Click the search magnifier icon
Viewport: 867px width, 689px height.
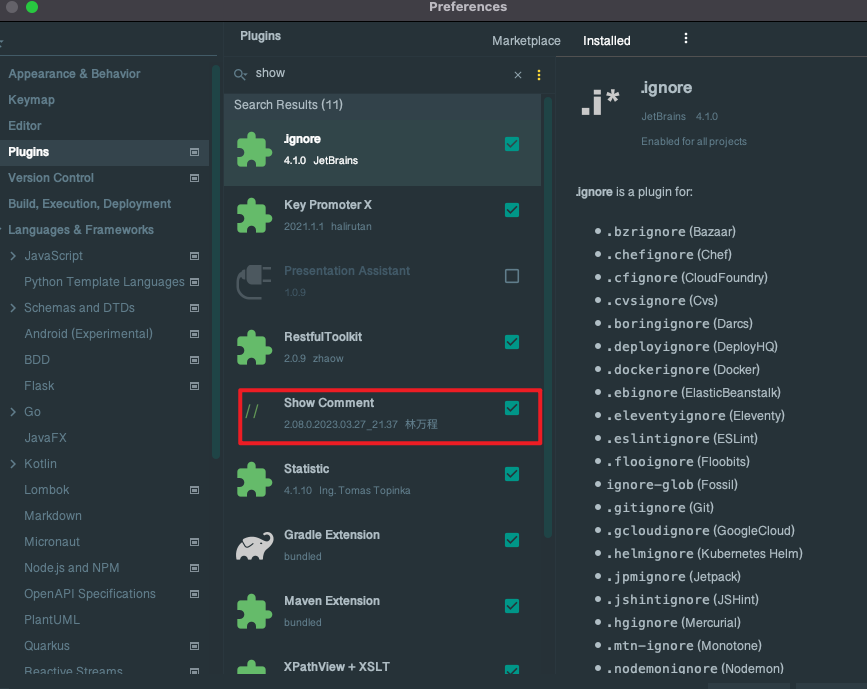click(240, 74)
